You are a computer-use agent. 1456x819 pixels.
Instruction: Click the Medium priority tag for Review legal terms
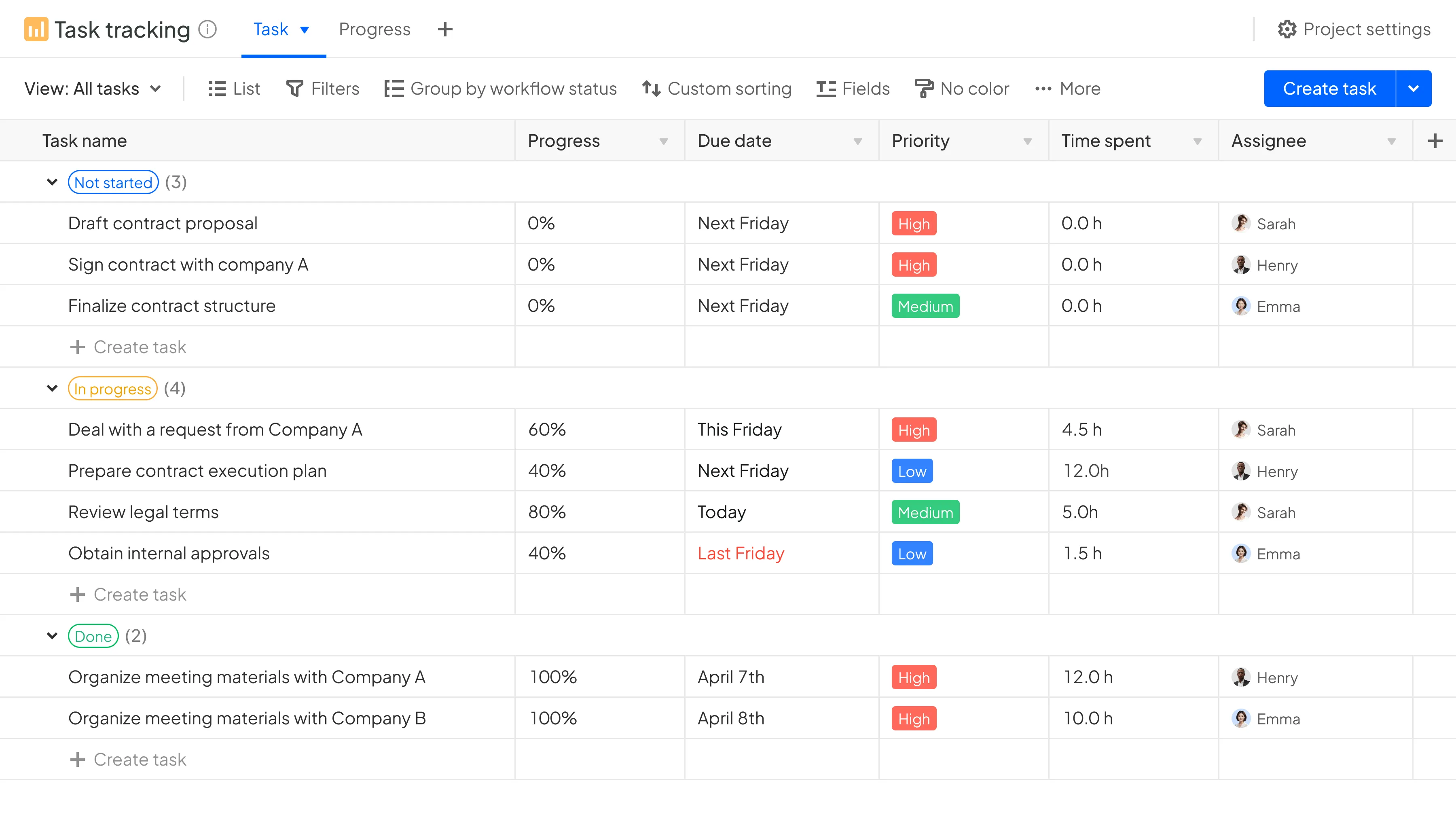925,513
